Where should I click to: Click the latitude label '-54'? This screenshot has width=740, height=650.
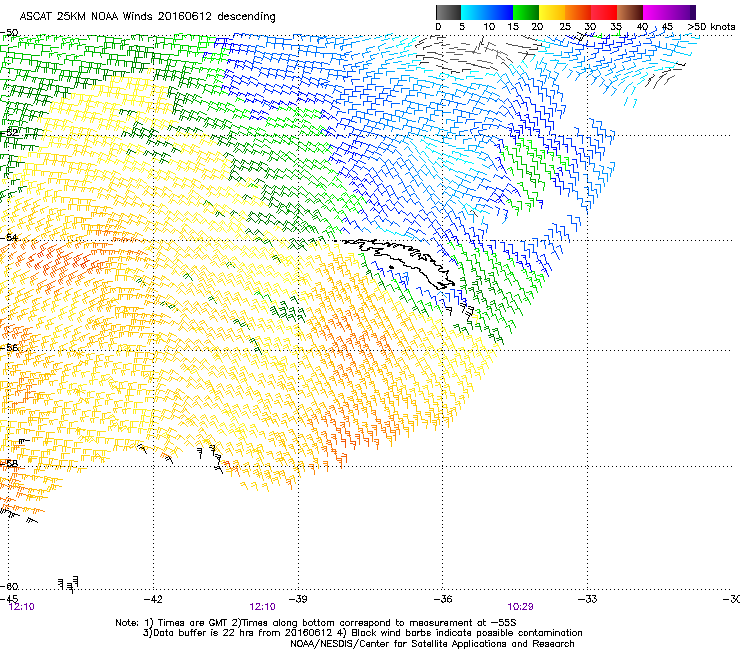[9, 237]
